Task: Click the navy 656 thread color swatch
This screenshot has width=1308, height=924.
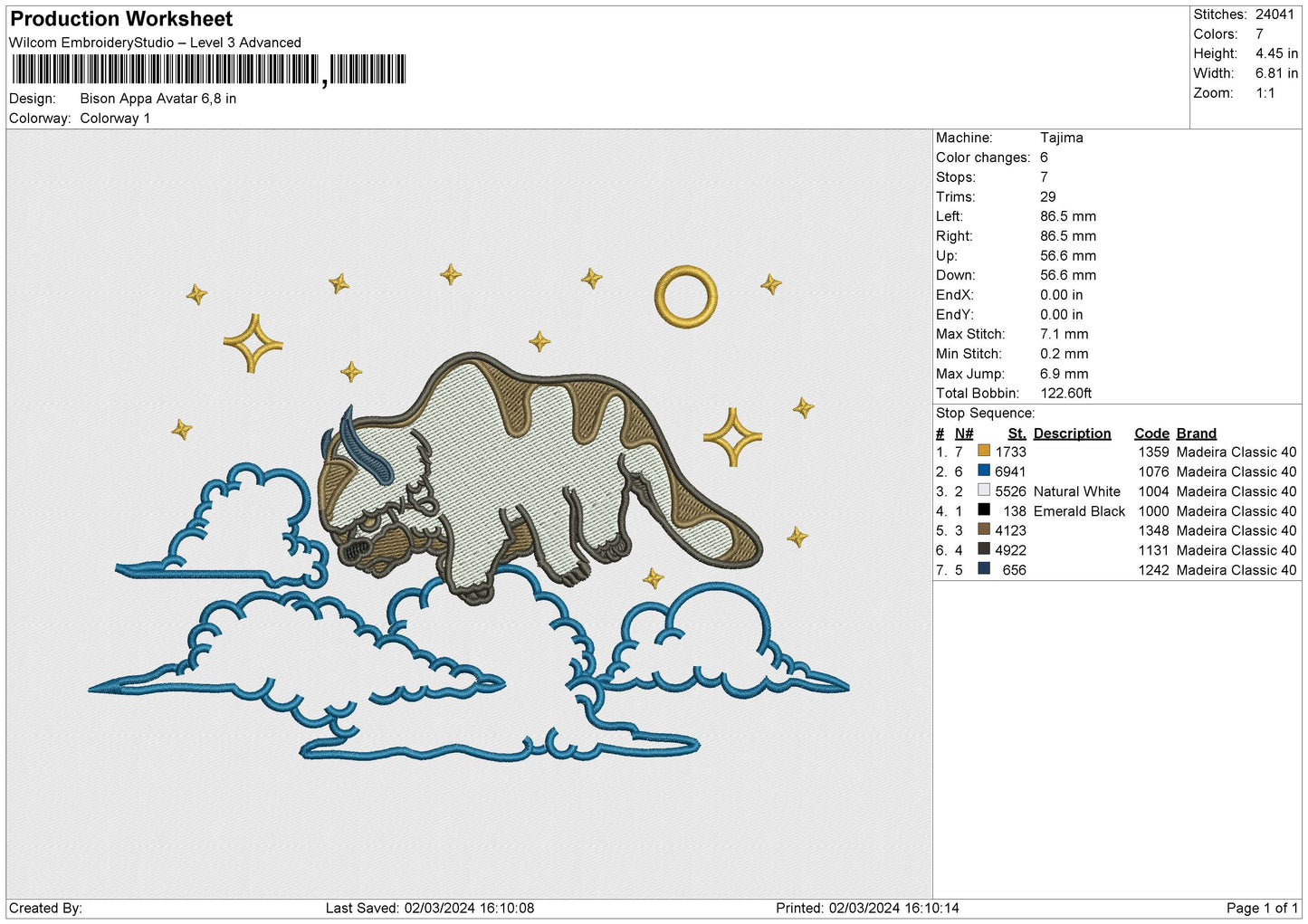Action: click(984, 569)
